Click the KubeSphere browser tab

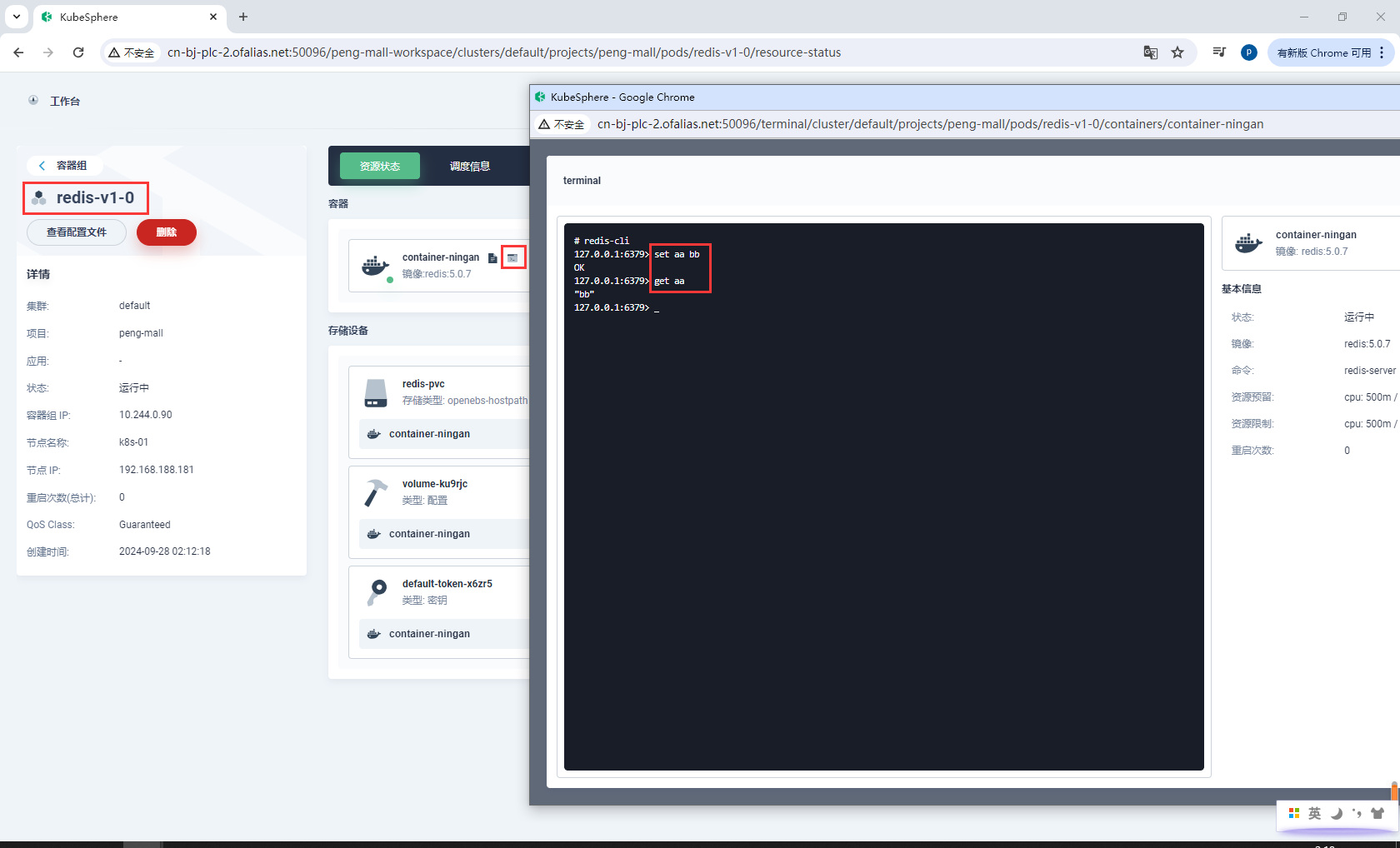[x=129, y=17]
